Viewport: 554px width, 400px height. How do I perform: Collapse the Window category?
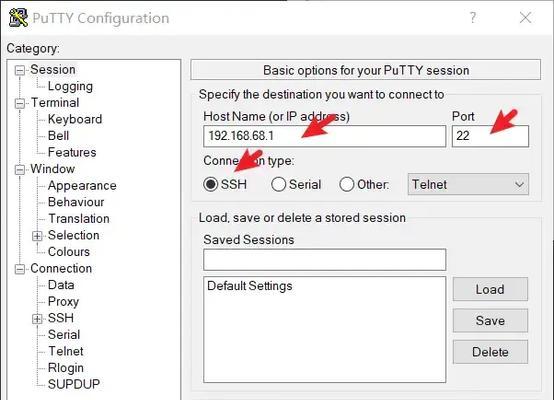point(20,170)
